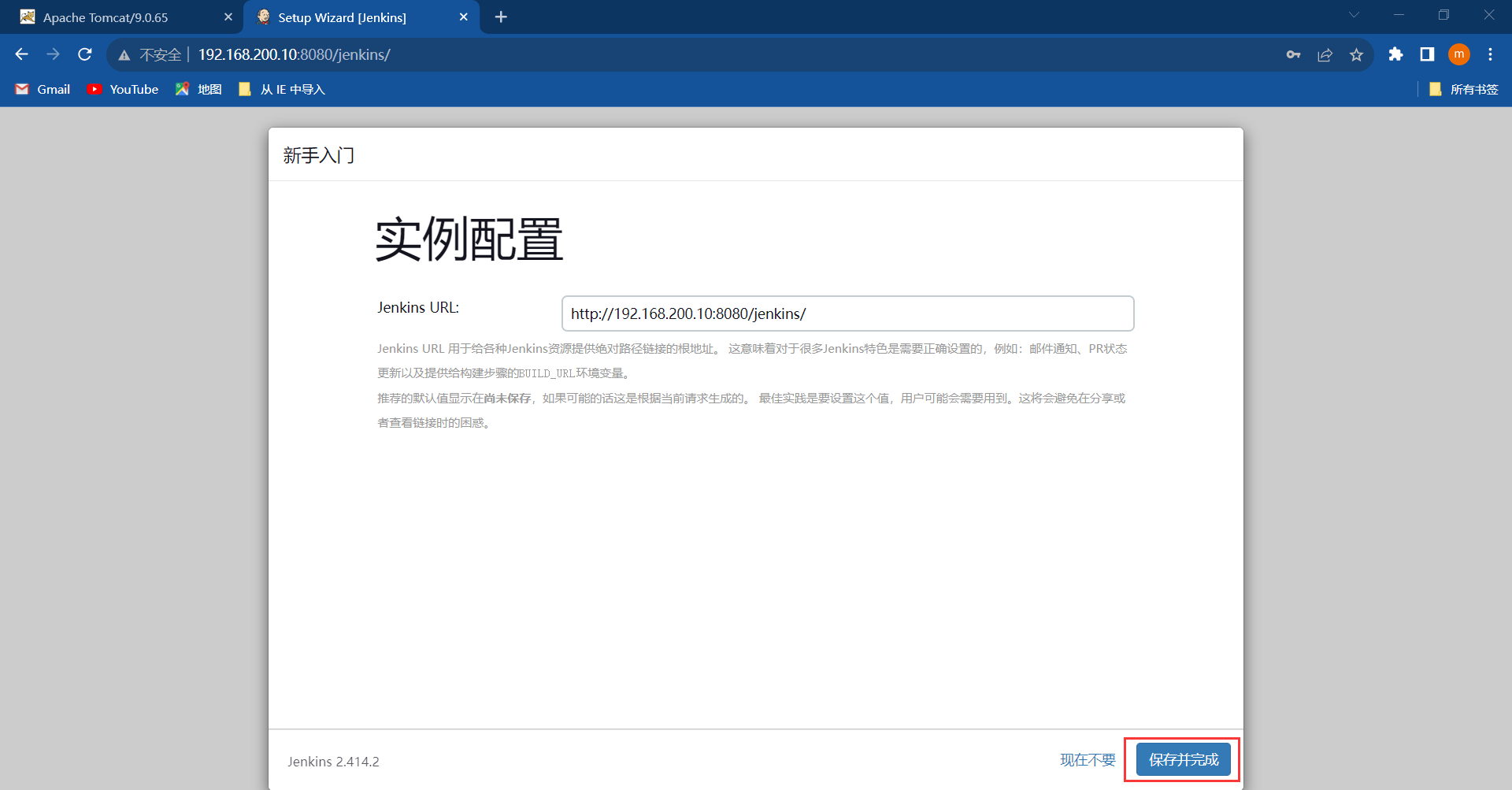This screenshot has width=1512, height=790.
Task: Open the saved passwords key icon
Action: pyautogui.click(x=1293, y=54)
